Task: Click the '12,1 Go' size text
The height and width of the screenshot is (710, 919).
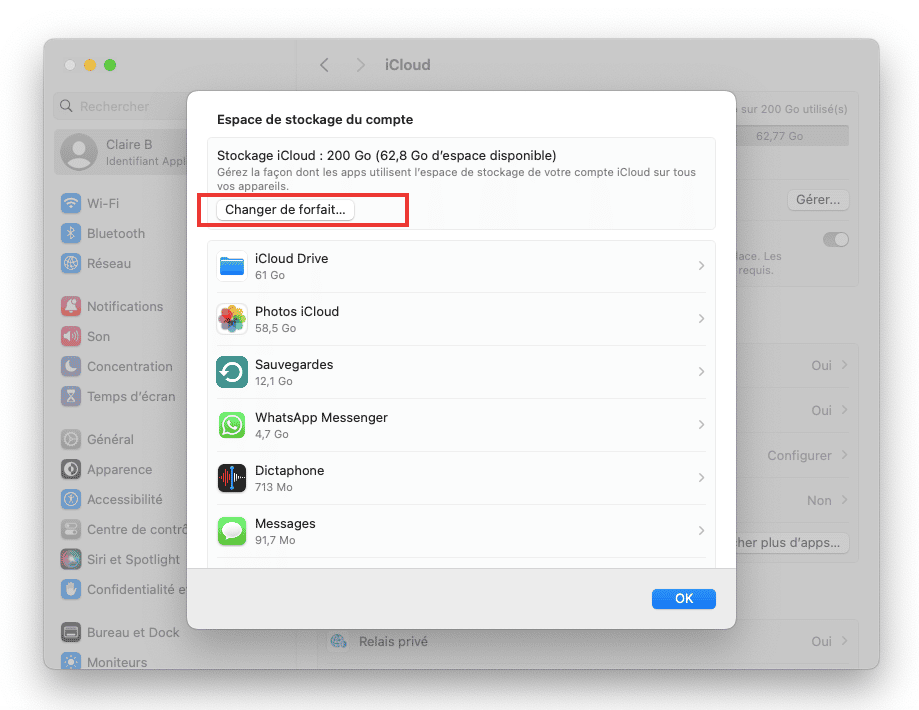Action: [274, 381]
